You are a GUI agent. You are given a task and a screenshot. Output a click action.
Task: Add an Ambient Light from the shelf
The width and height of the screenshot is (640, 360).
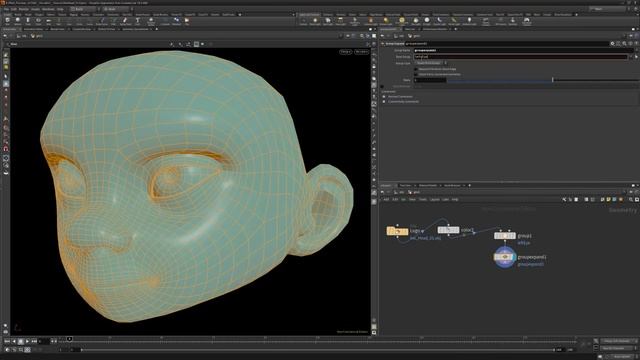click(x=469, y=21)
